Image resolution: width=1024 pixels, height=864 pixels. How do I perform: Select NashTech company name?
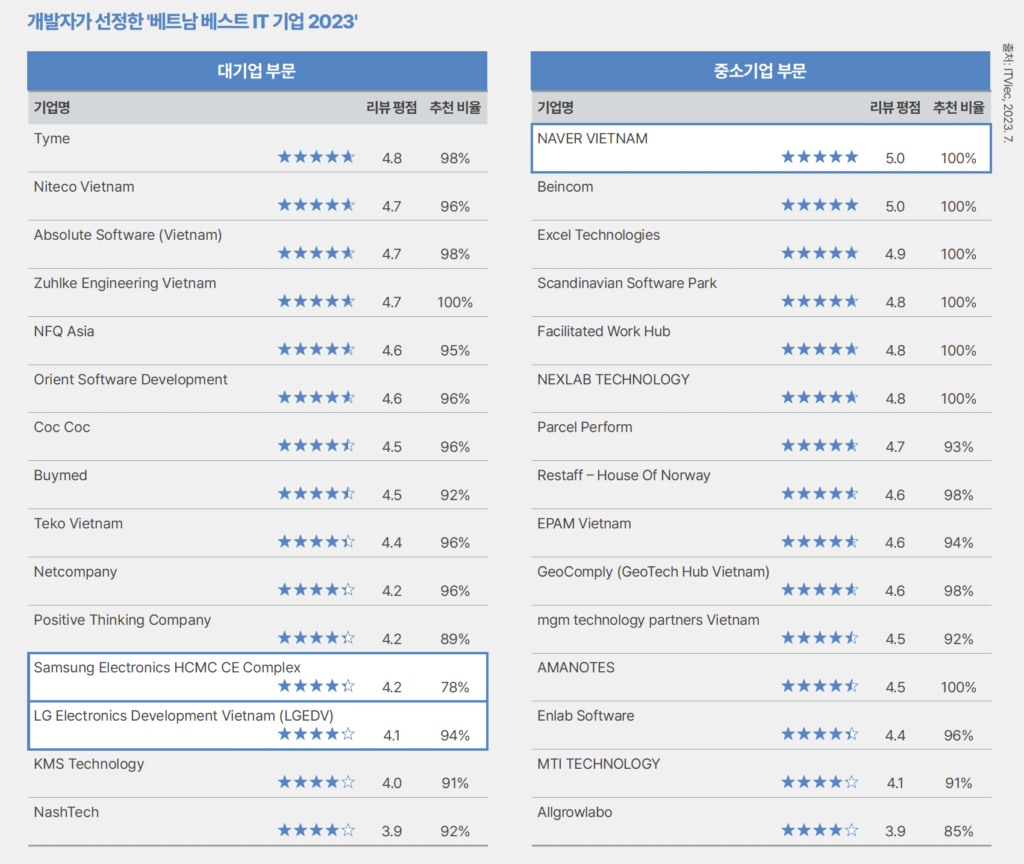[x=67, y=812]
